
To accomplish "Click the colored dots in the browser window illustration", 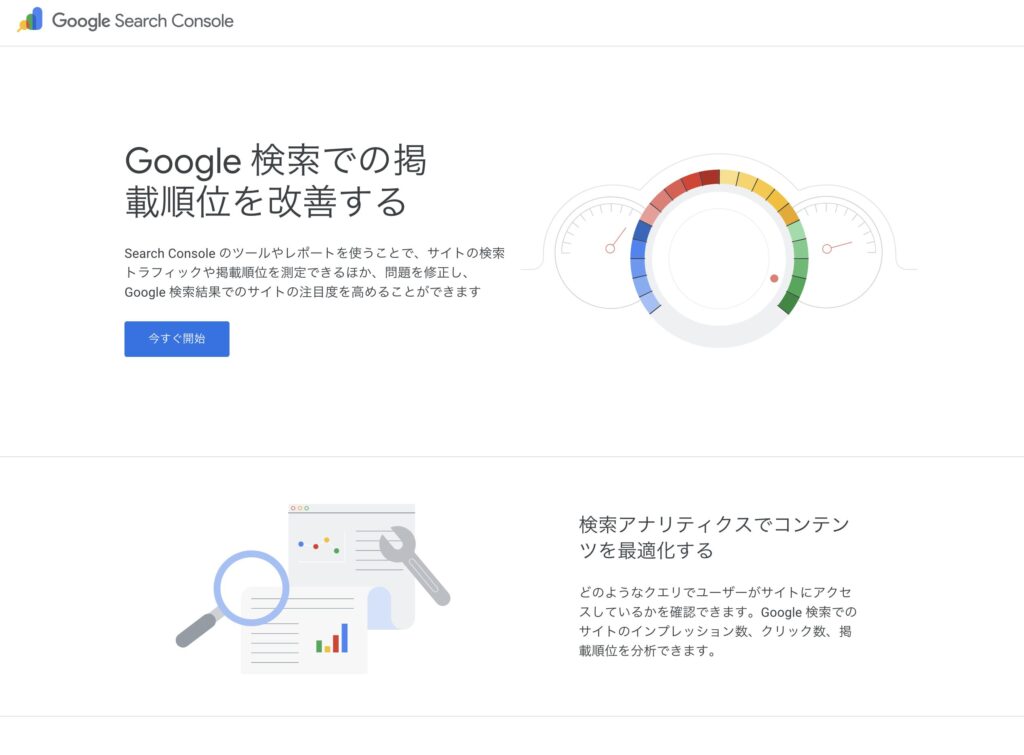I will [x=318, y=545].
